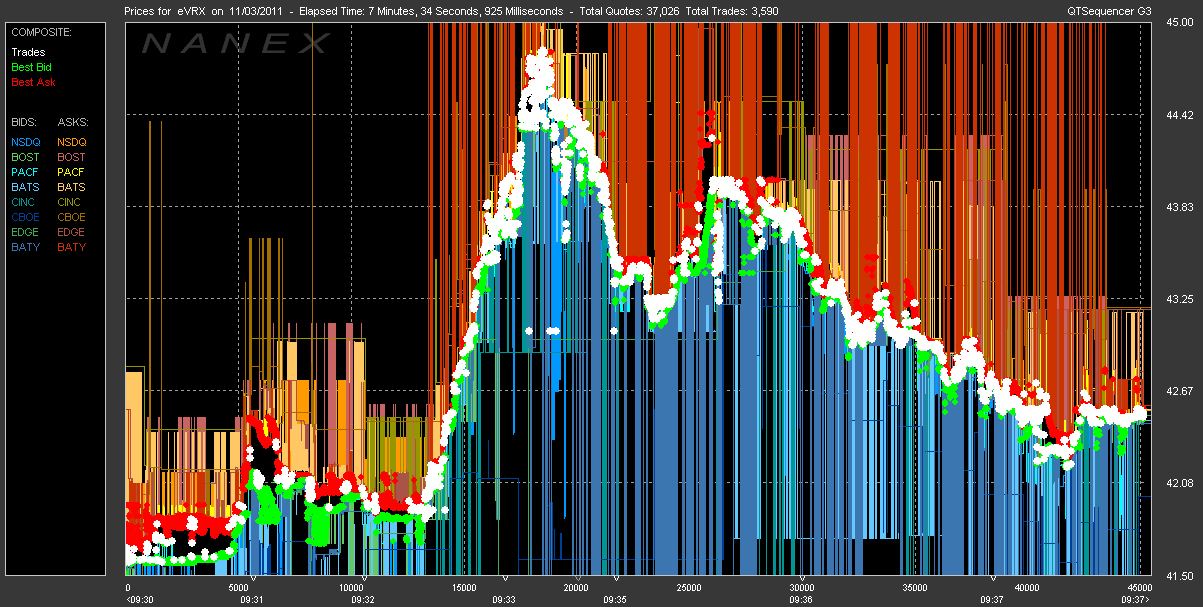Click the 20000 tick on the x-axis
This screenshot has width=1203, height=607.
pos(577,588)
